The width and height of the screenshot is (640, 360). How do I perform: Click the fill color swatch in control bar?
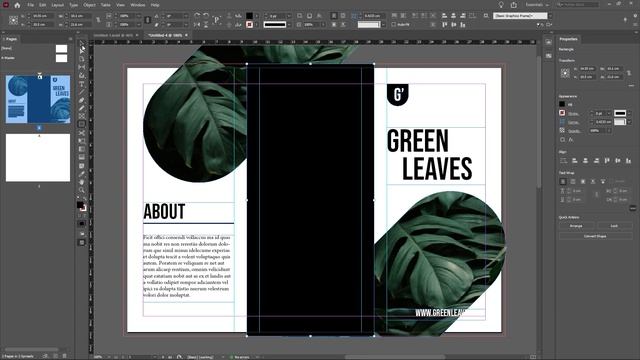(x=249, y=16)
